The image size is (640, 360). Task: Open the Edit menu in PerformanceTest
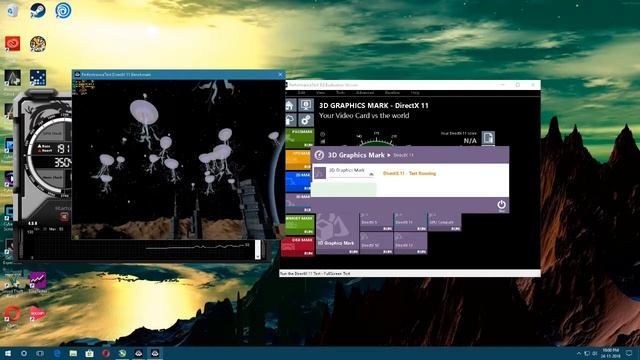(302, 93)
